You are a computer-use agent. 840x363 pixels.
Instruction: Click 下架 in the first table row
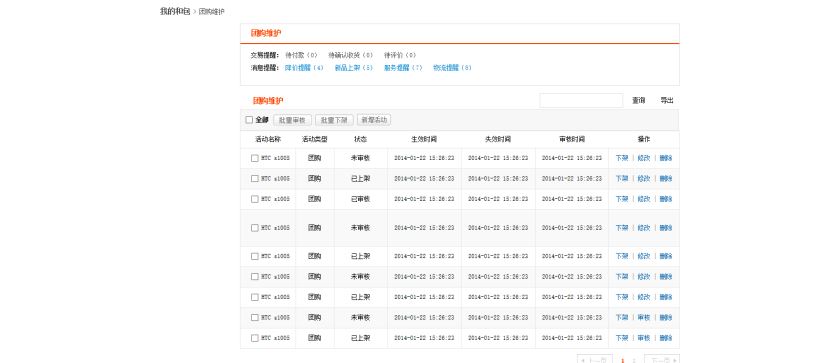622,158
